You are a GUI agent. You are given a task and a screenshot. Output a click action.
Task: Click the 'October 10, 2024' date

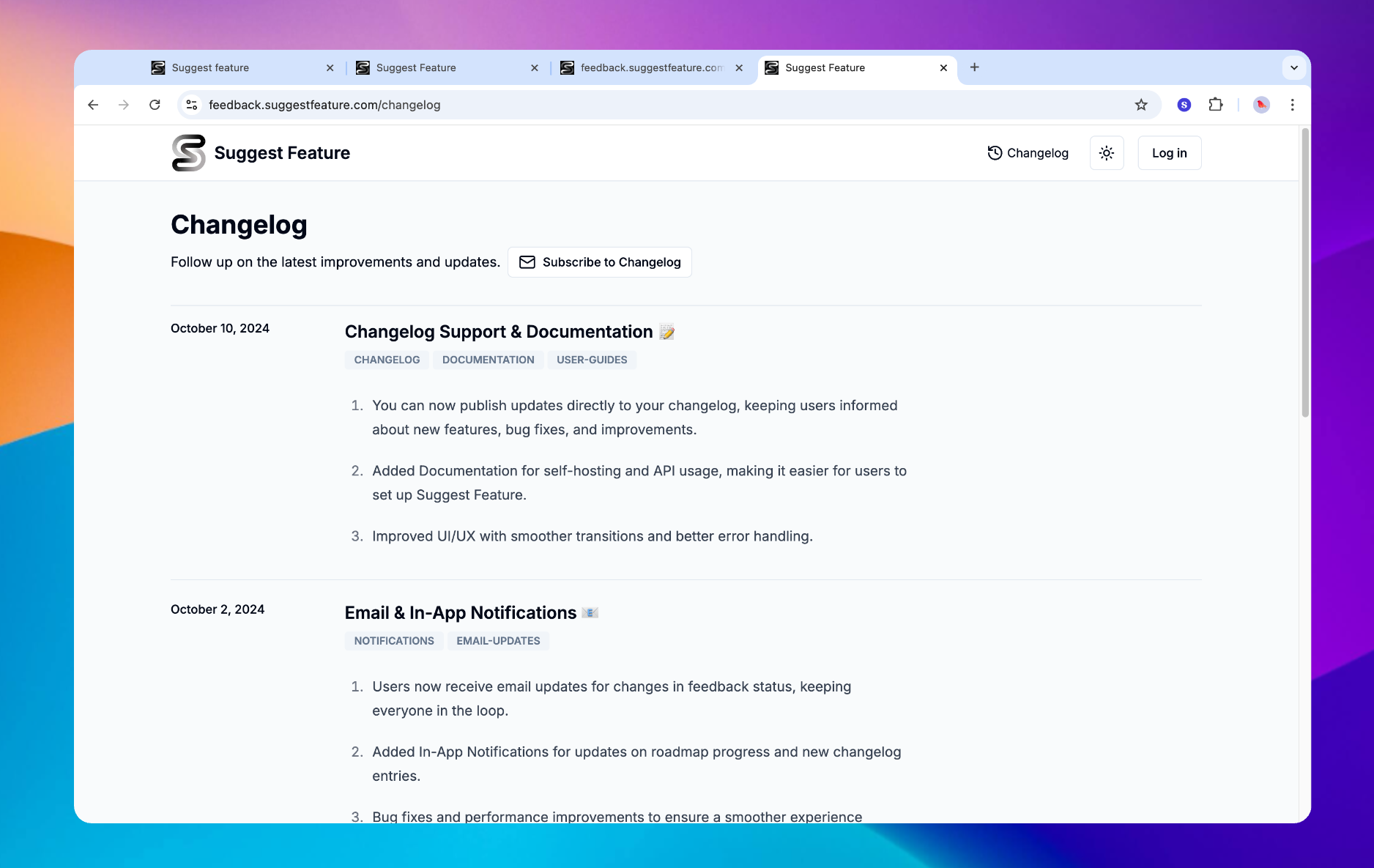[220, 328]
